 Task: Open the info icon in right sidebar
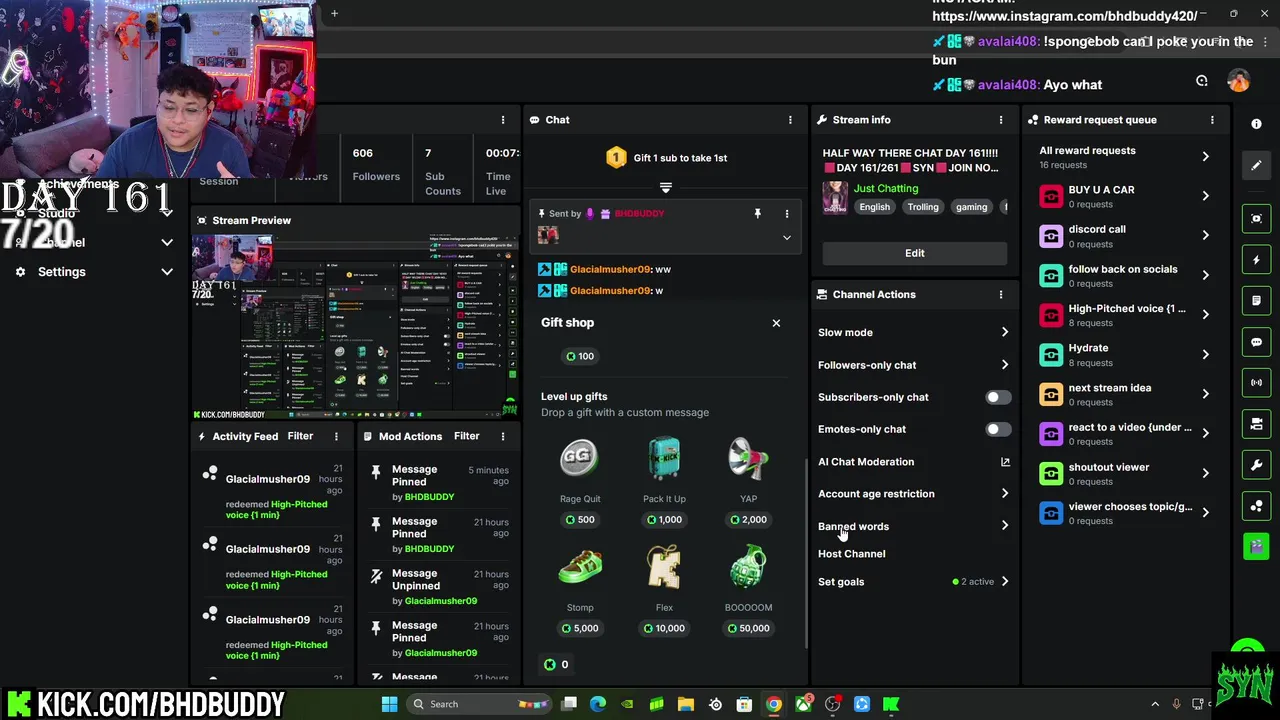click(x=1256, y=124)
